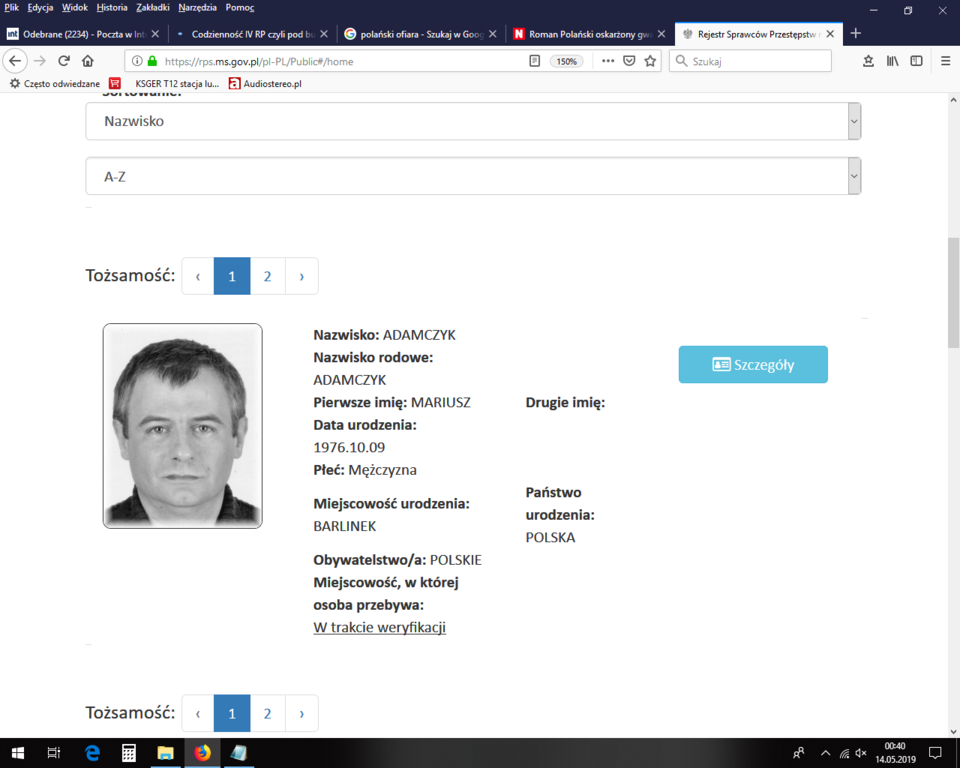Open the Firefox hamburger menu
This screenshot has height=768, width=960.
[x=945, y=61]
